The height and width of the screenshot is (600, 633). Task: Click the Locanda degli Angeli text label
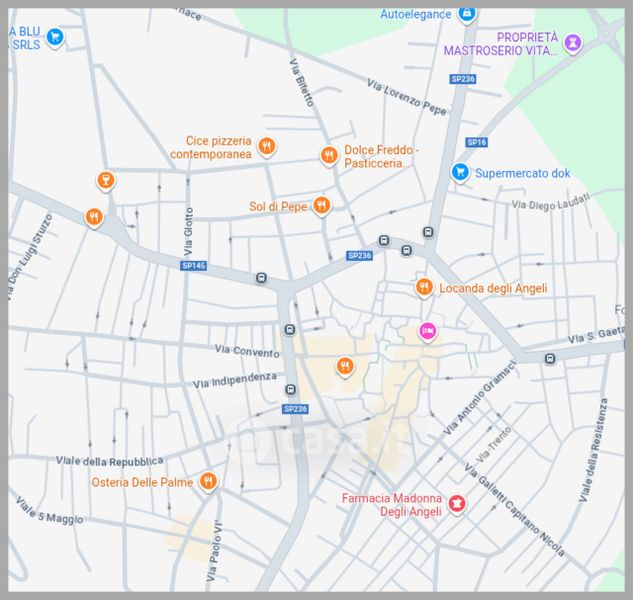tap(489, 288)
